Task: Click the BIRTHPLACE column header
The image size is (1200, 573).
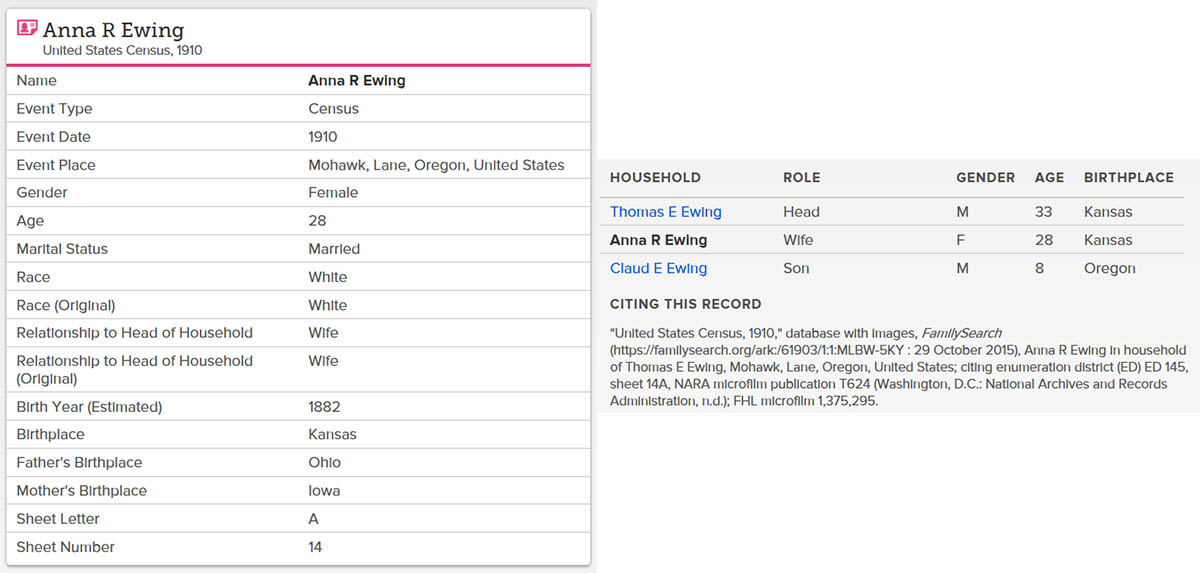Action: pyautogui.click(x=1129, y=177)
